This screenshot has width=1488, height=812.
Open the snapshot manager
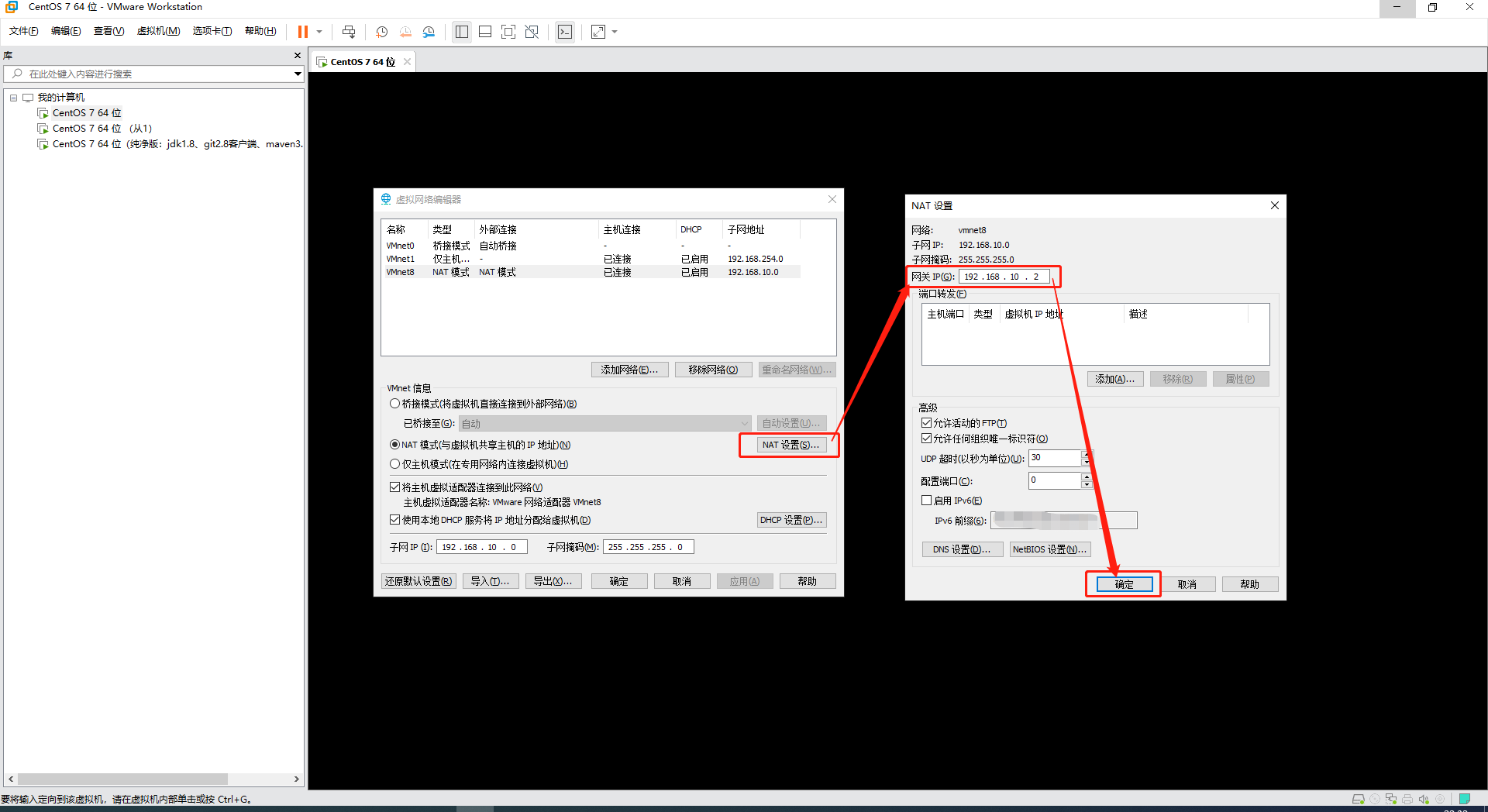(429, 32)
